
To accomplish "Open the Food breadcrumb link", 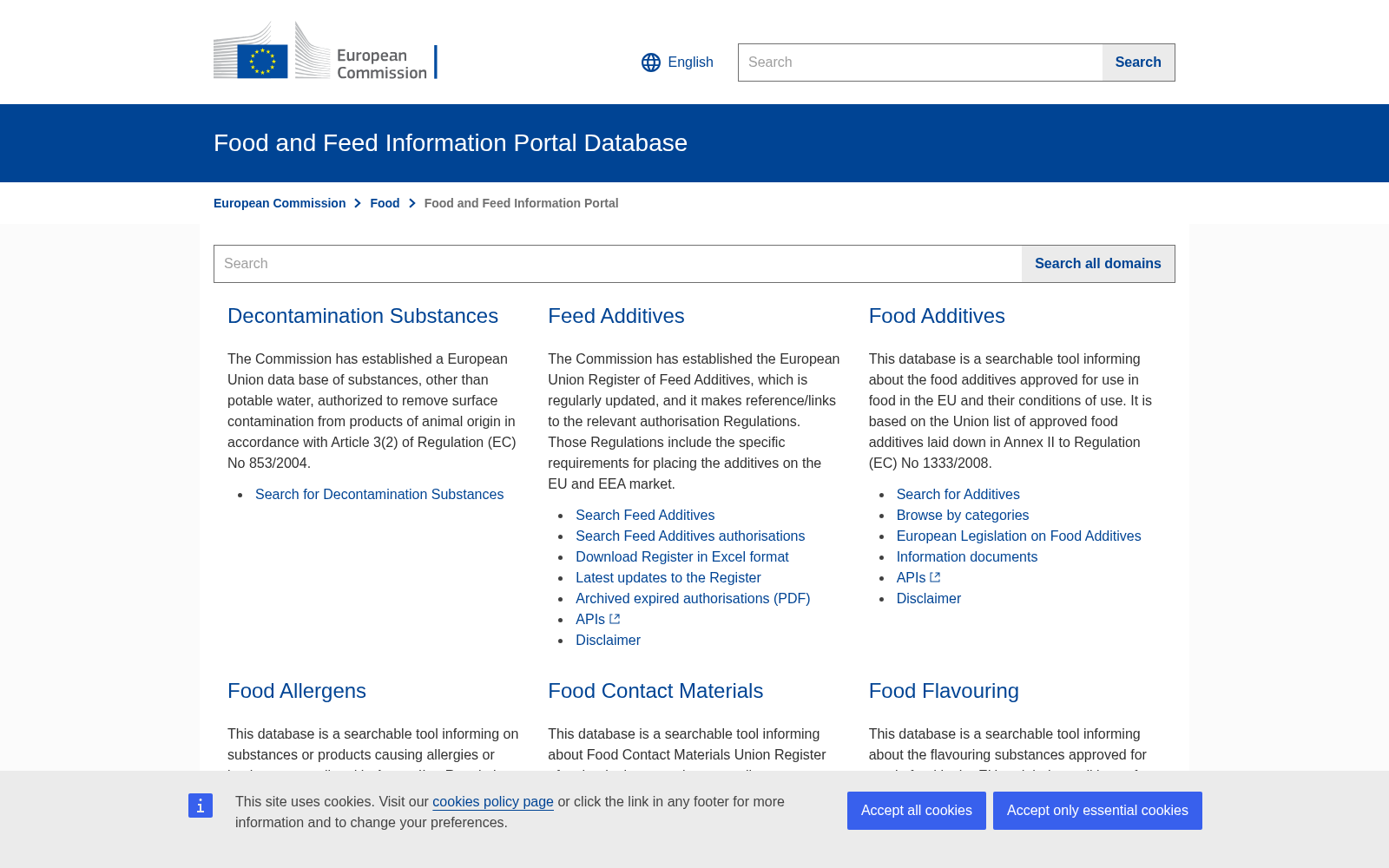I will [385, 203].
